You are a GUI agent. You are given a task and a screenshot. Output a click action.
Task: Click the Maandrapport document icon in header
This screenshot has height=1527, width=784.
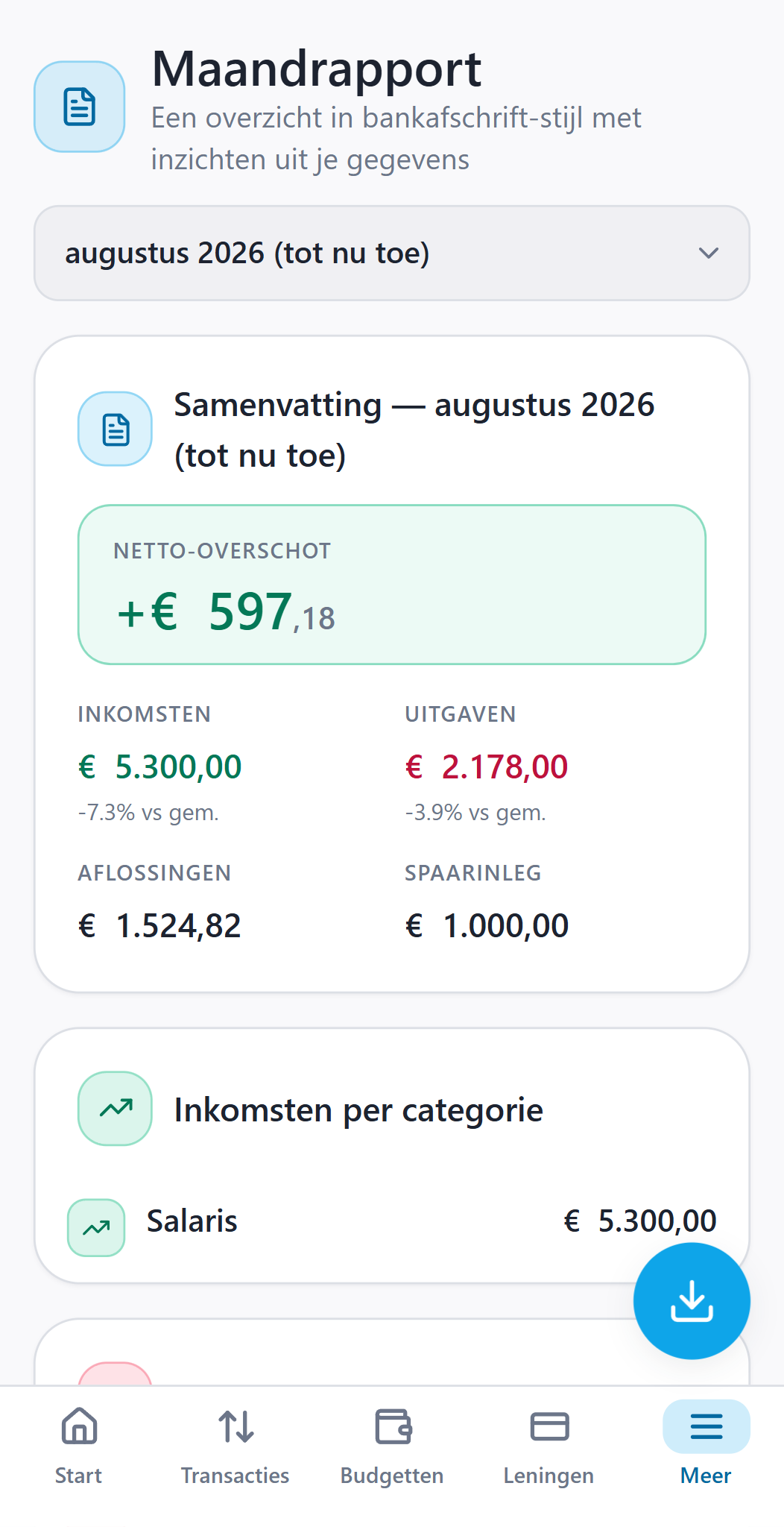click(79, 107)
